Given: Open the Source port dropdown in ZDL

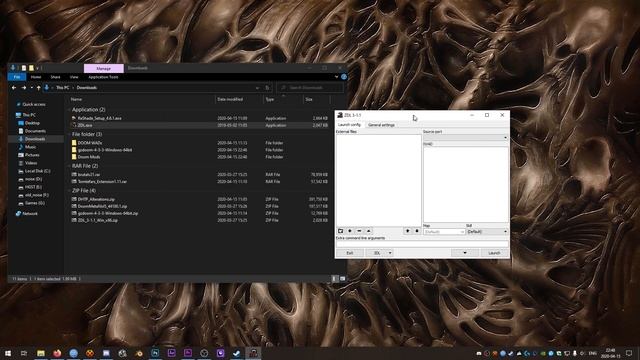Looking at the screenshot, I should pyautogui.click(x=465, y=138).
